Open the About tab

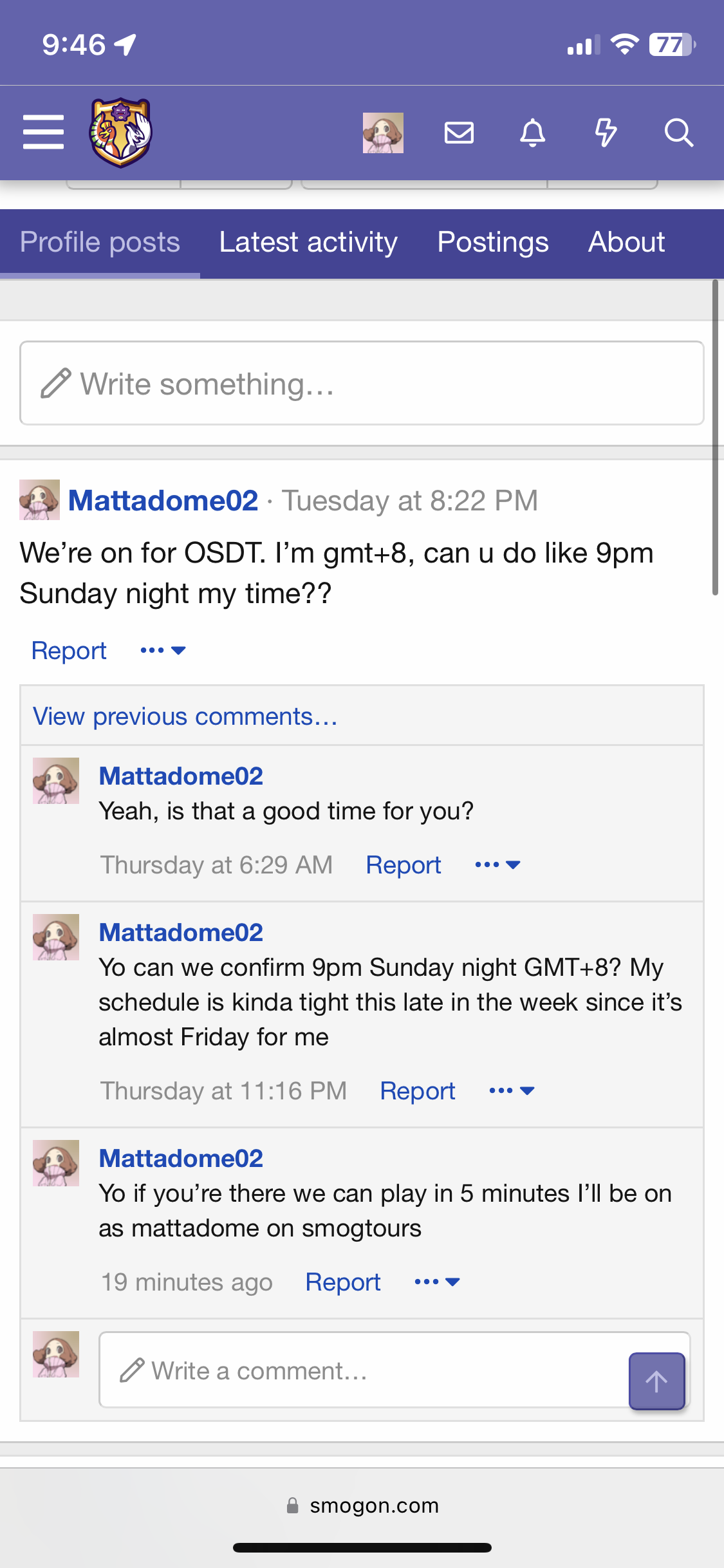(x=626, y=243)
